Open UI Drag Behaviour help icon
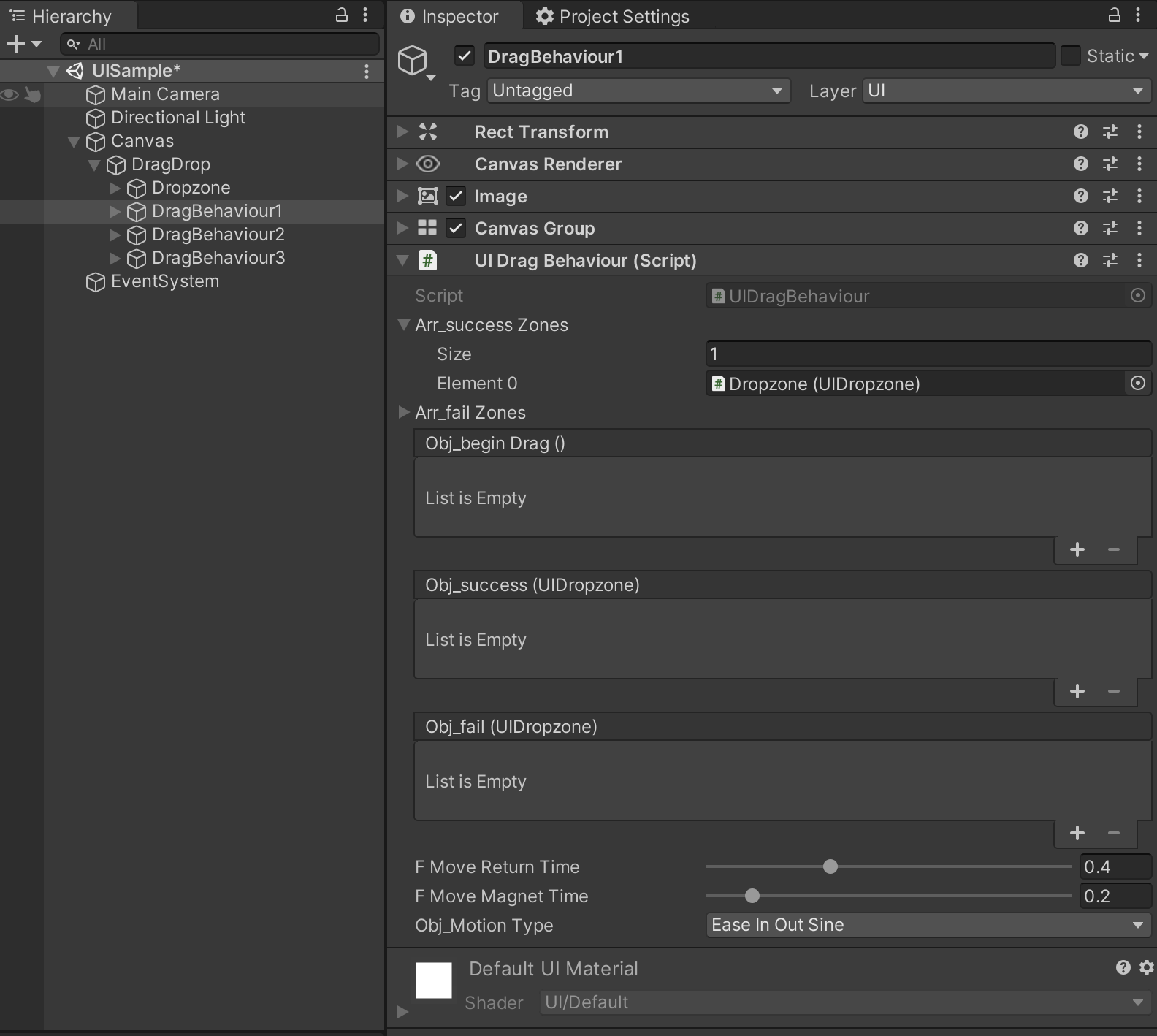The image size is (1157, 1036). (x=1081, y=260)
